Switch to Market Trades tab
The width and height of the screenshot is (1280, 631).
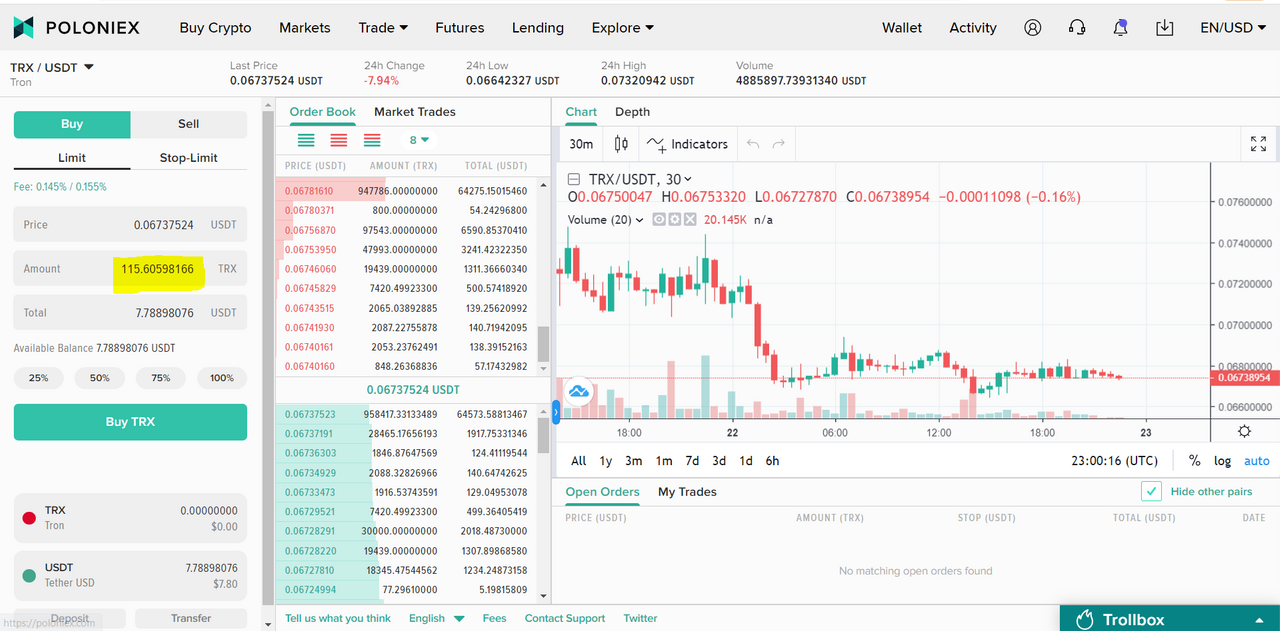(x=415, y=112)
